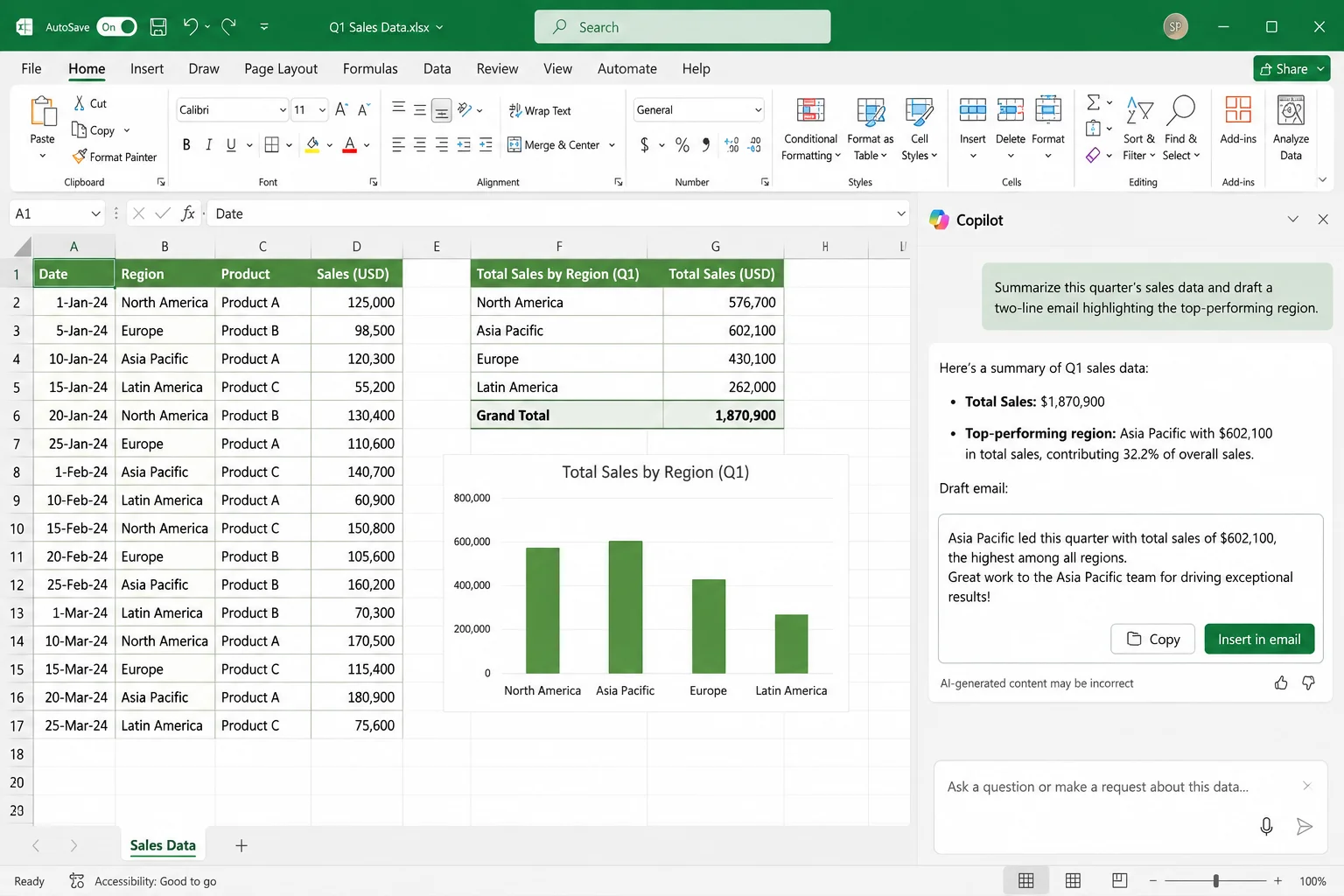Click the Paste clipboard icon
1344x896 pixels.
[42, 113]
